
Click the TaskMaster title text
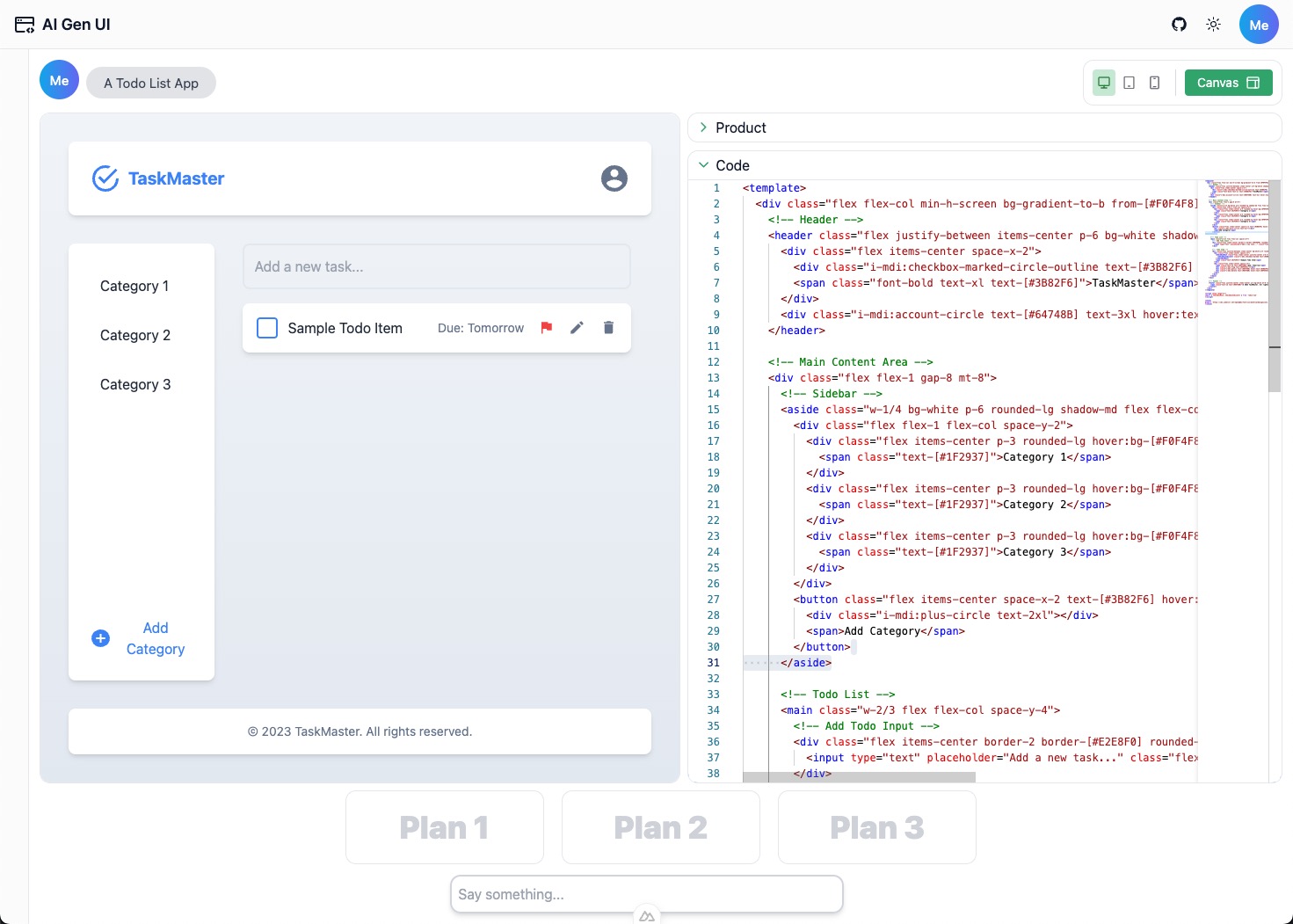tap(176, 178)
